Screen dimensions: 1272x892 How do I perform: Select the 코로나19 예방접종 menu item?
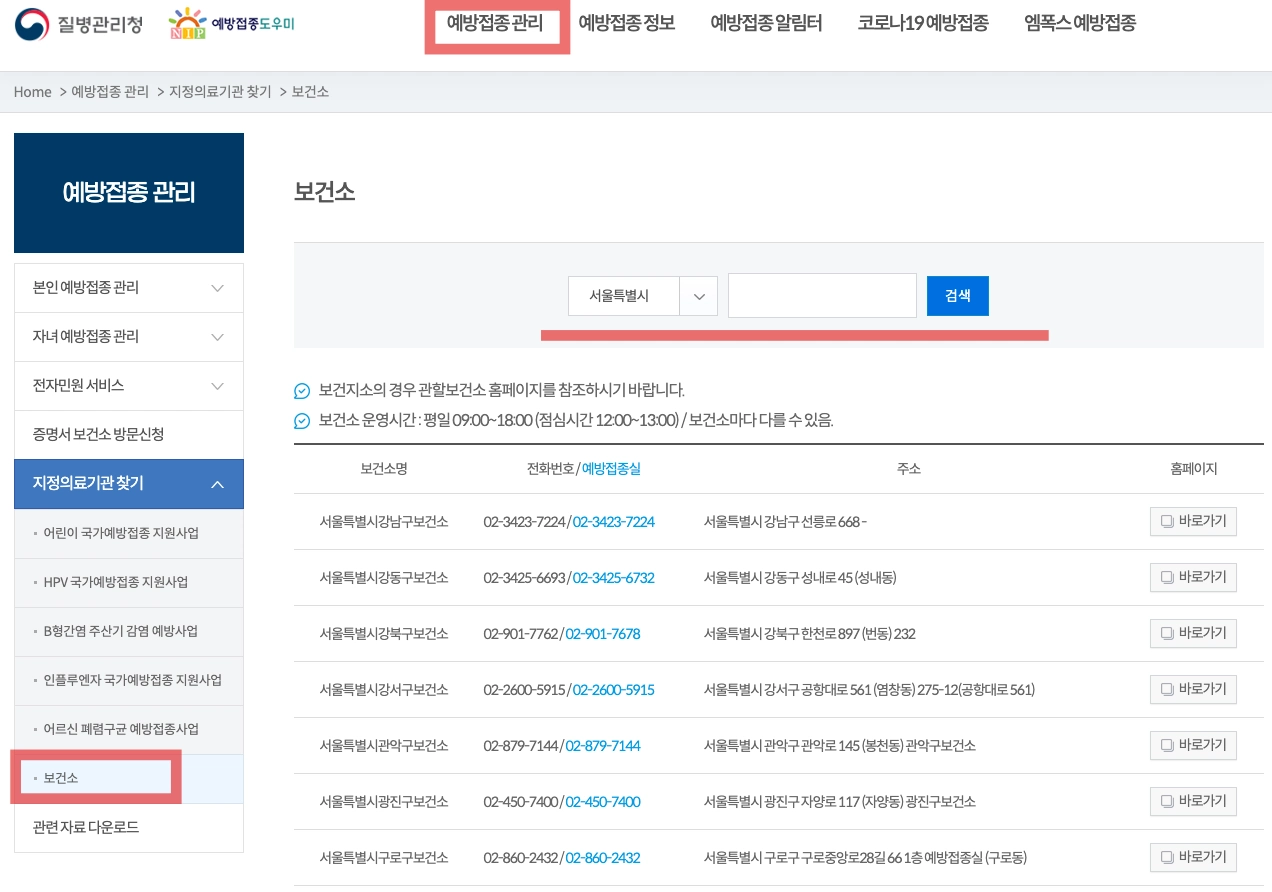(922, 23)
